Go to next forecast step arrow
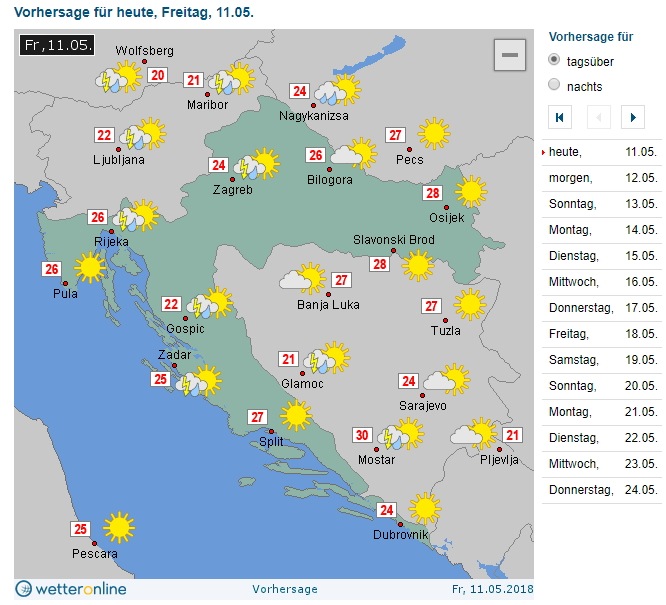The image size is (666, 605). [631, 117]
